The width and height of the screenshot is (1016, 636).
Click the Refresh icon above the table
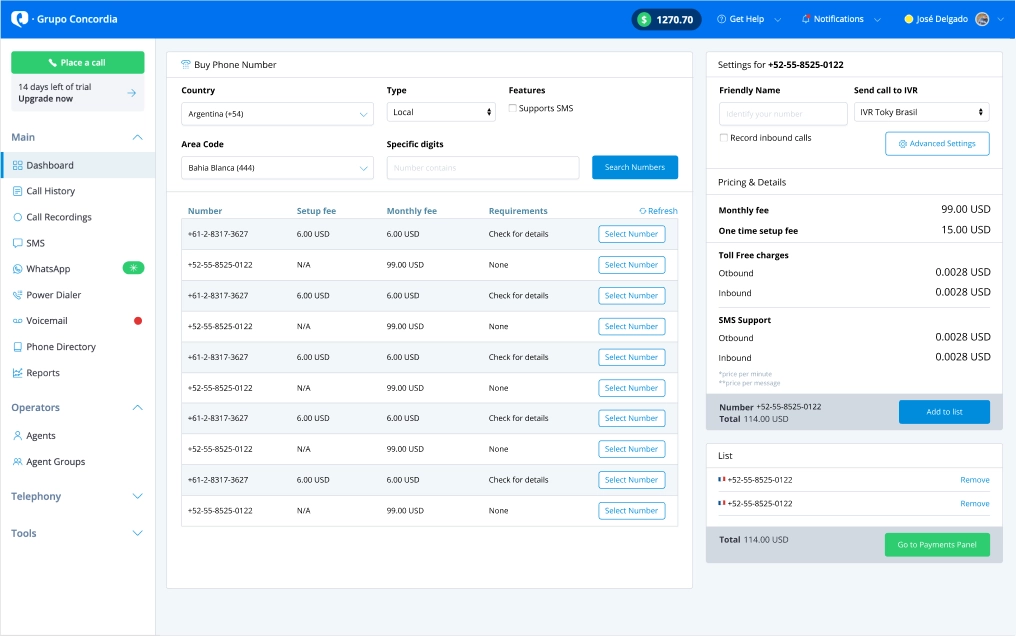643,211
